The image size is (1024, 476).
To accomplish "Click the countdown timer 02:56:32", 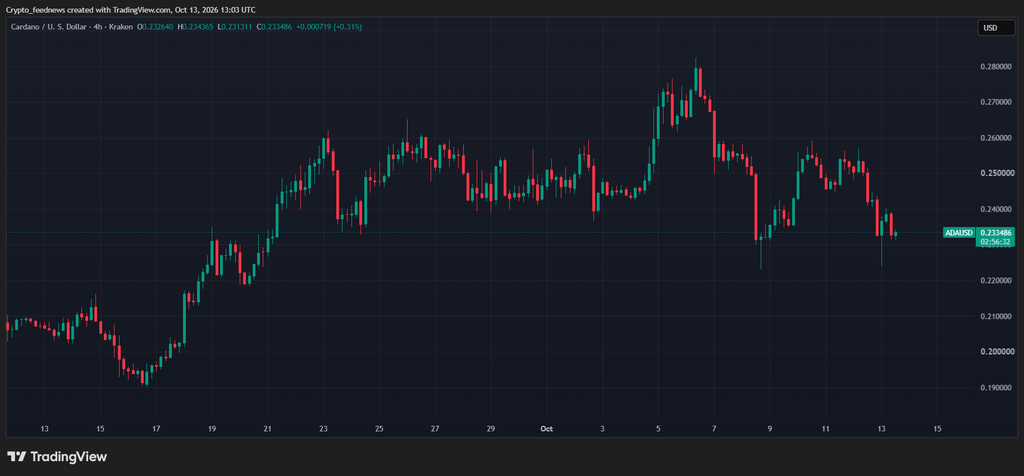I will (996, 242).
